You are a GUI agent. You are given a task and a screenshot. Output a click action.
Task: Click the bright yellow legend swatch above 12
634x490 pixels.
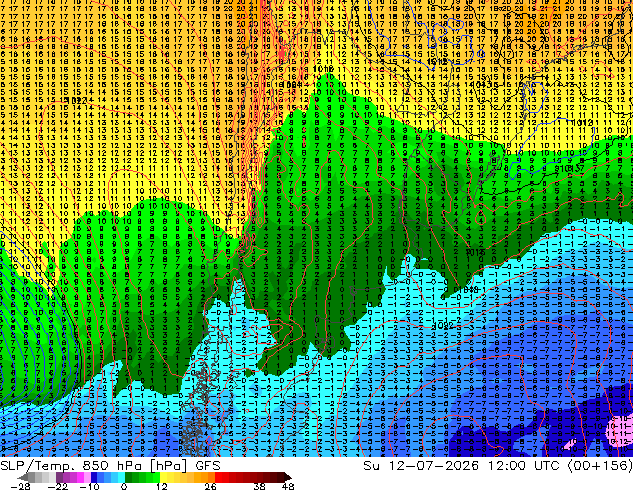pyautogui.click(x=163, y=477)
